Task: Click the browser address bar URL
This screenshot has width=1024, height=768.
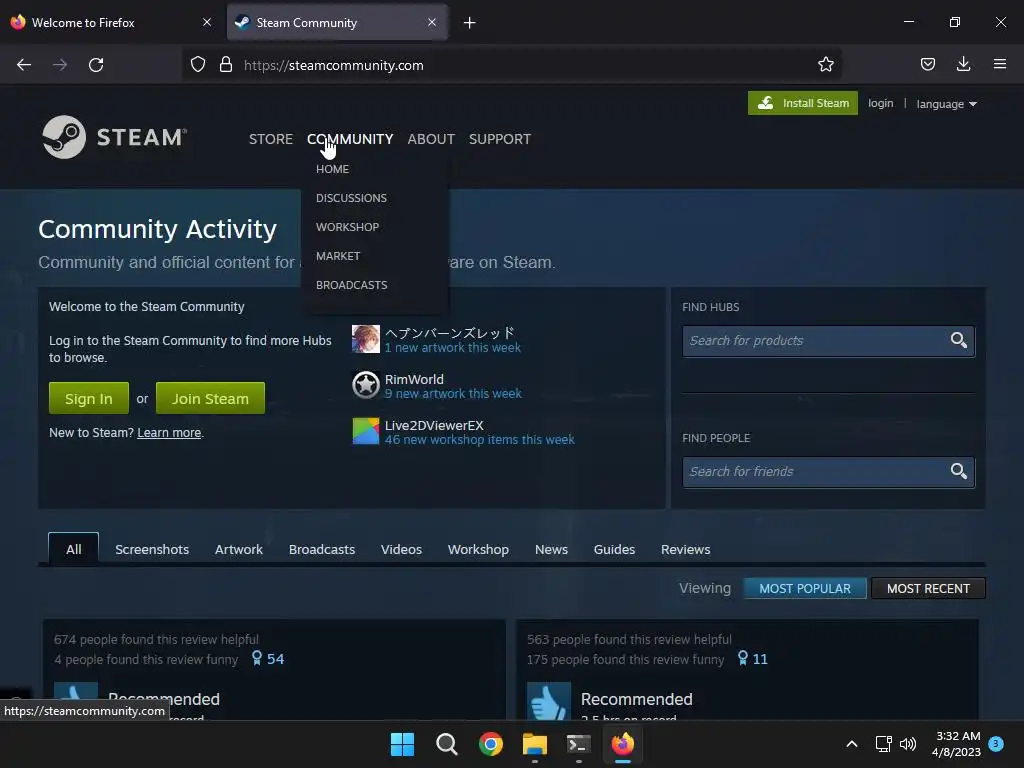Action: [334, 65]
